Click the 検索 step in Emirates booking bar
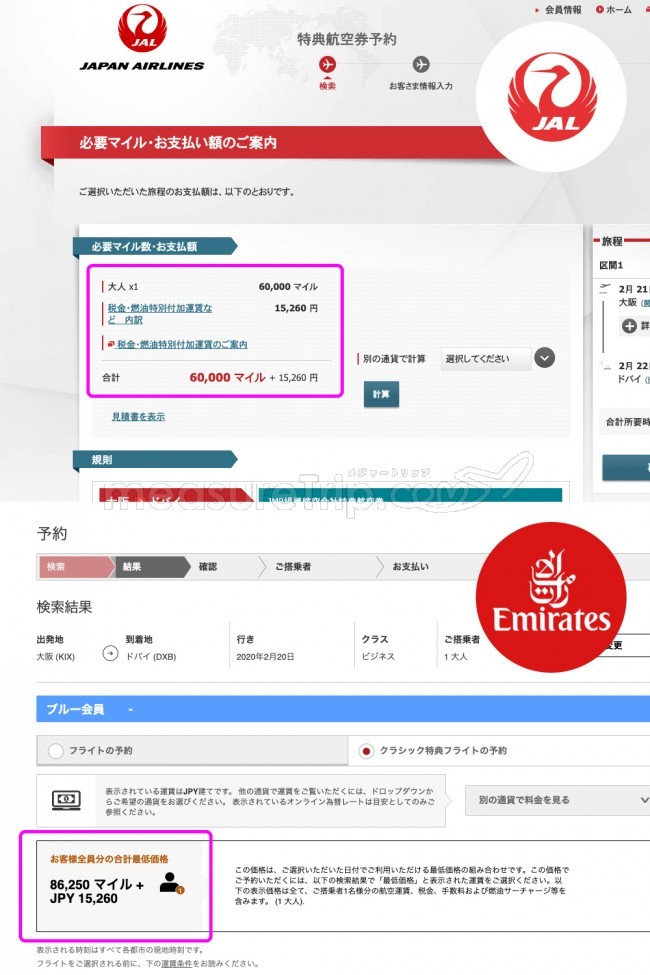Image resolution: width=650 pixels, height=975 pixels. [76, 567]
